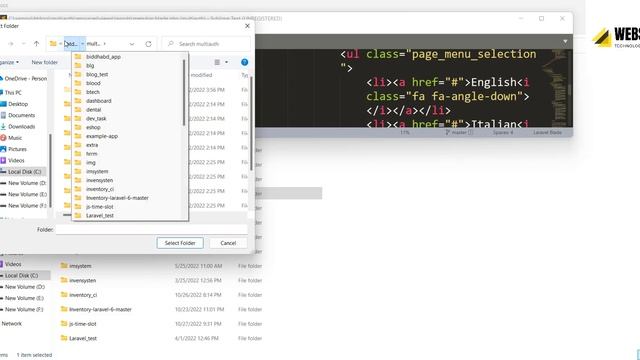Open the Organize menu

tap(9, 62)
